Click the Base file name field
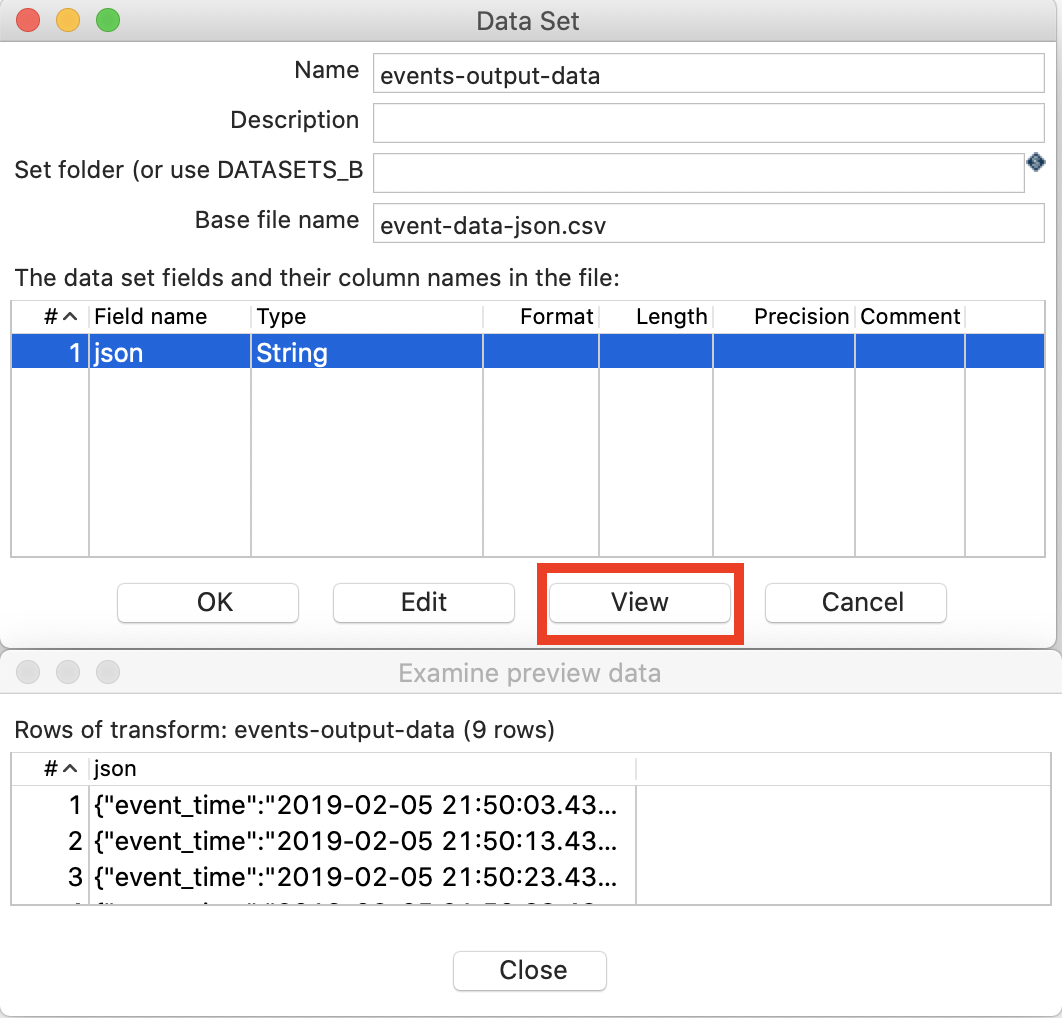The image size is (1062, 1018). tap(708, 223)
